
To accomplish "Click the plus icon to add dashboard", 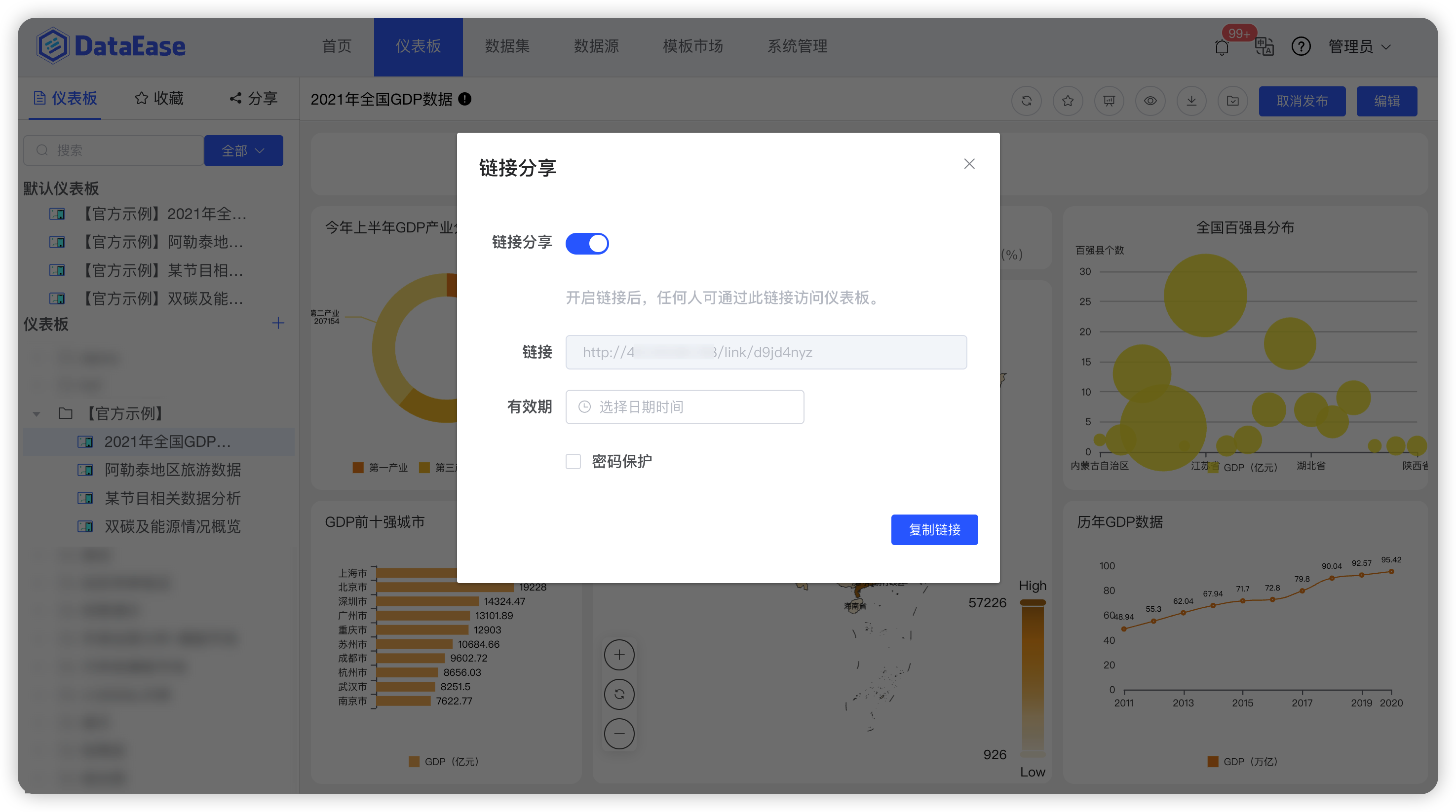I will pos(278,323).
